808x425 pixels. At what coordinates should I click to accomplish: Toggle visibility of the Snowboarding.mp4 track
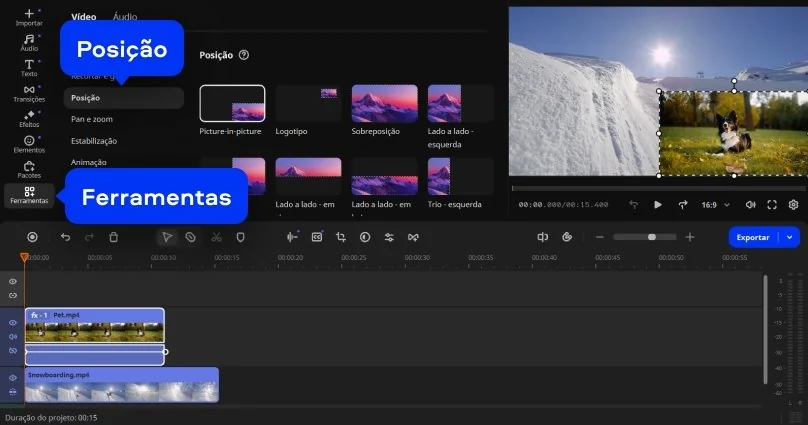click(13, 378)
